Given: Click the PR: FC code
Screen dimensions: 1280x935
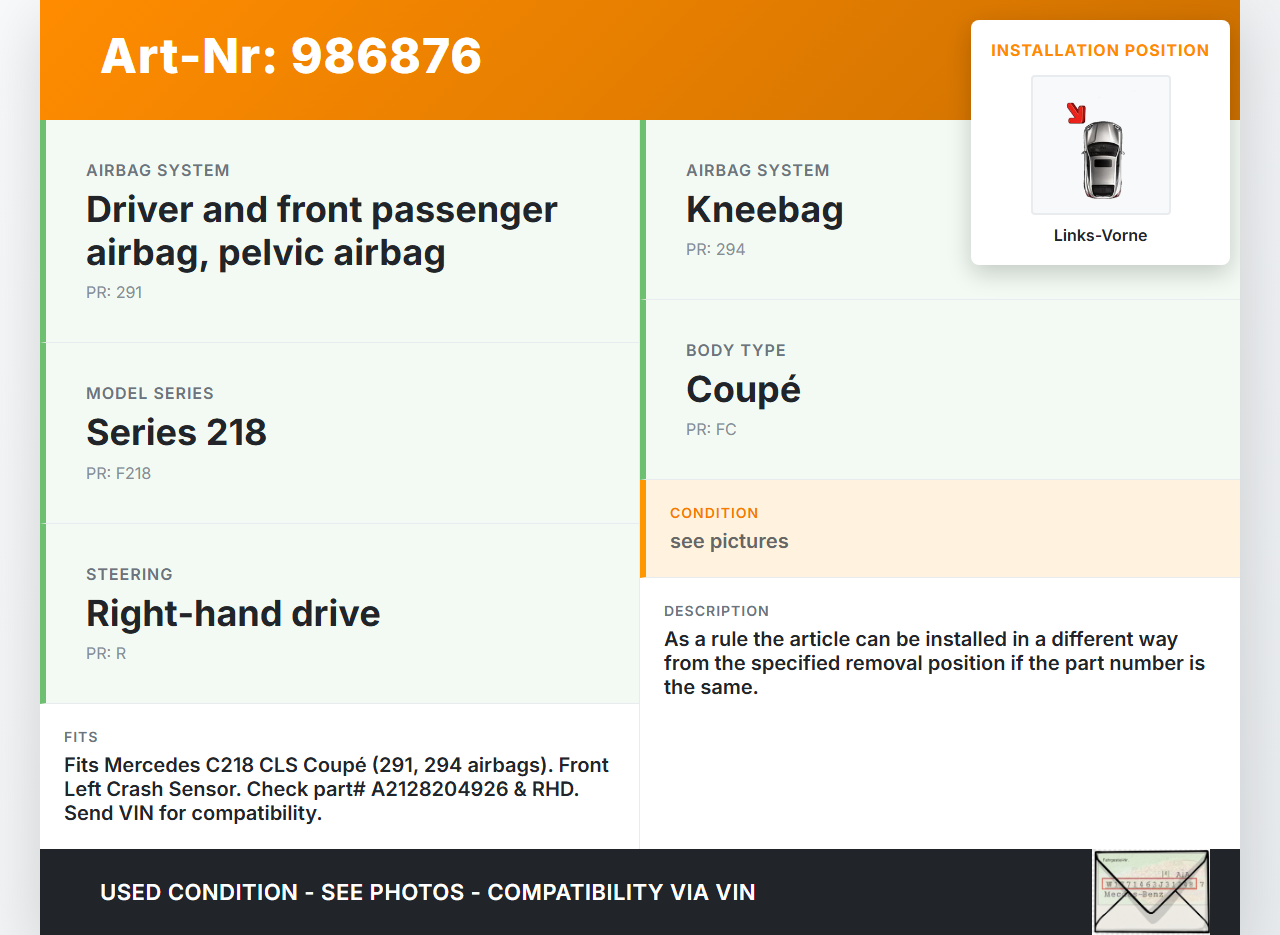Looking at the screenshot, I should [711, 430].
